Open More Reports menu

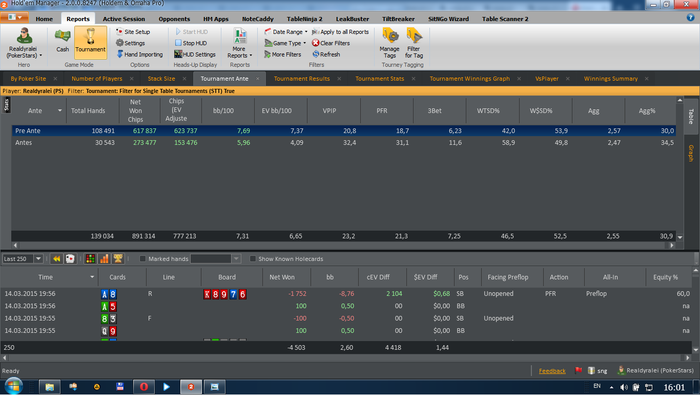pyautogui.click(x=240, y=43)
